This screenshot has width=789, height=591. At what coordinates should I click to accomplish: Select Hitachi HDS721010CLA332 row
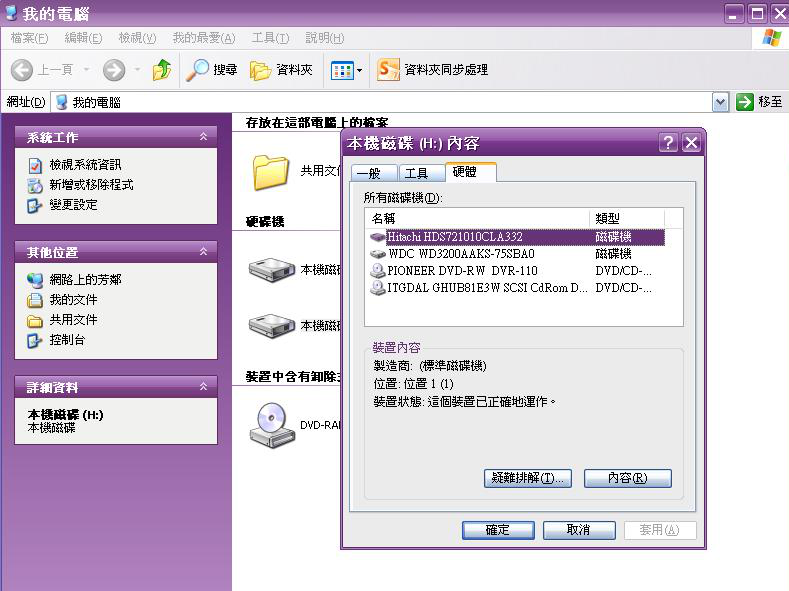(x=517, y=237)
